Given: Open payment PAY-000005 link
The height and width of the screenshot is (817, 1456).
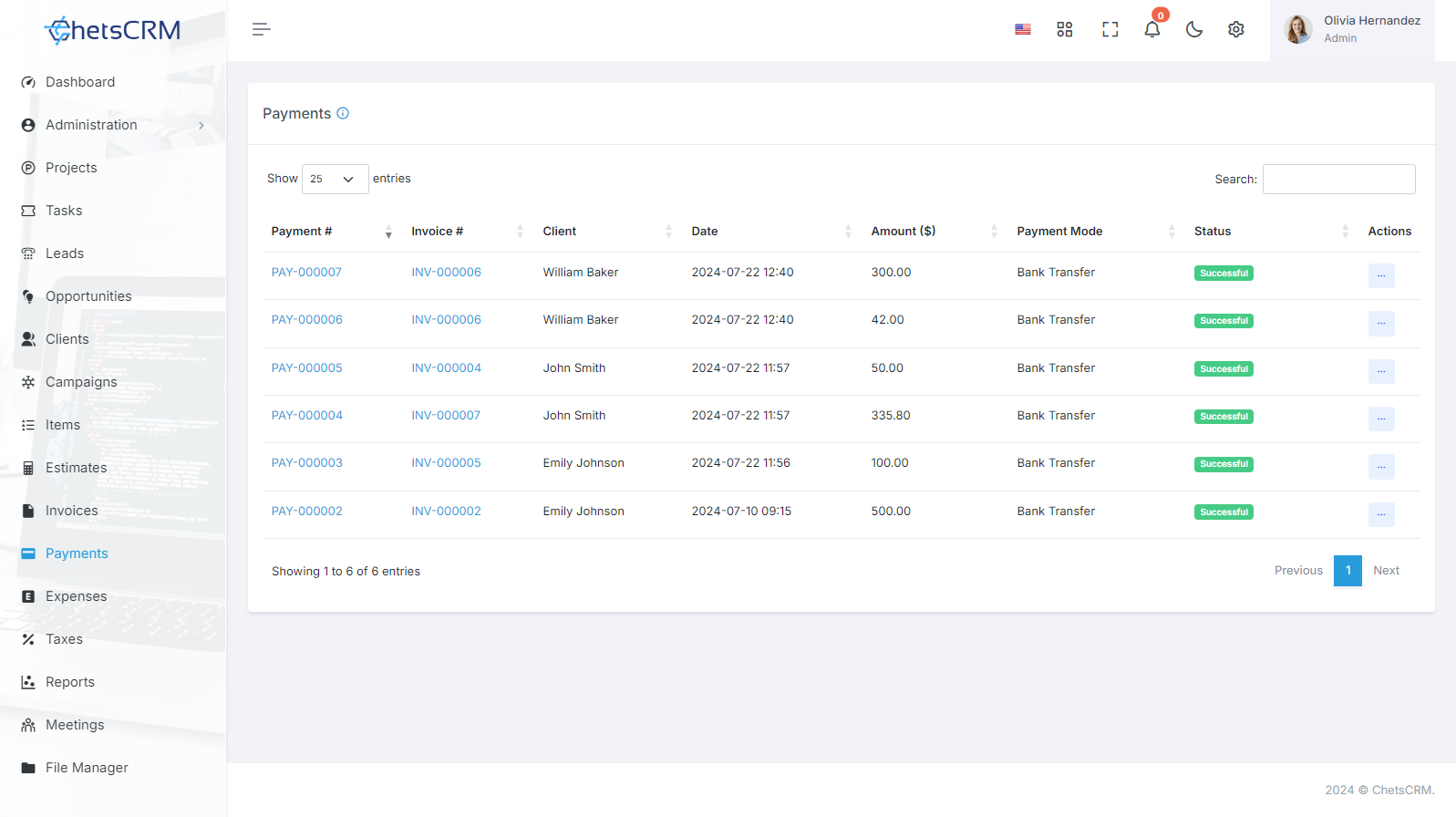Looking at the screenshot, I should pyautogui.click(x=306, y=368).
